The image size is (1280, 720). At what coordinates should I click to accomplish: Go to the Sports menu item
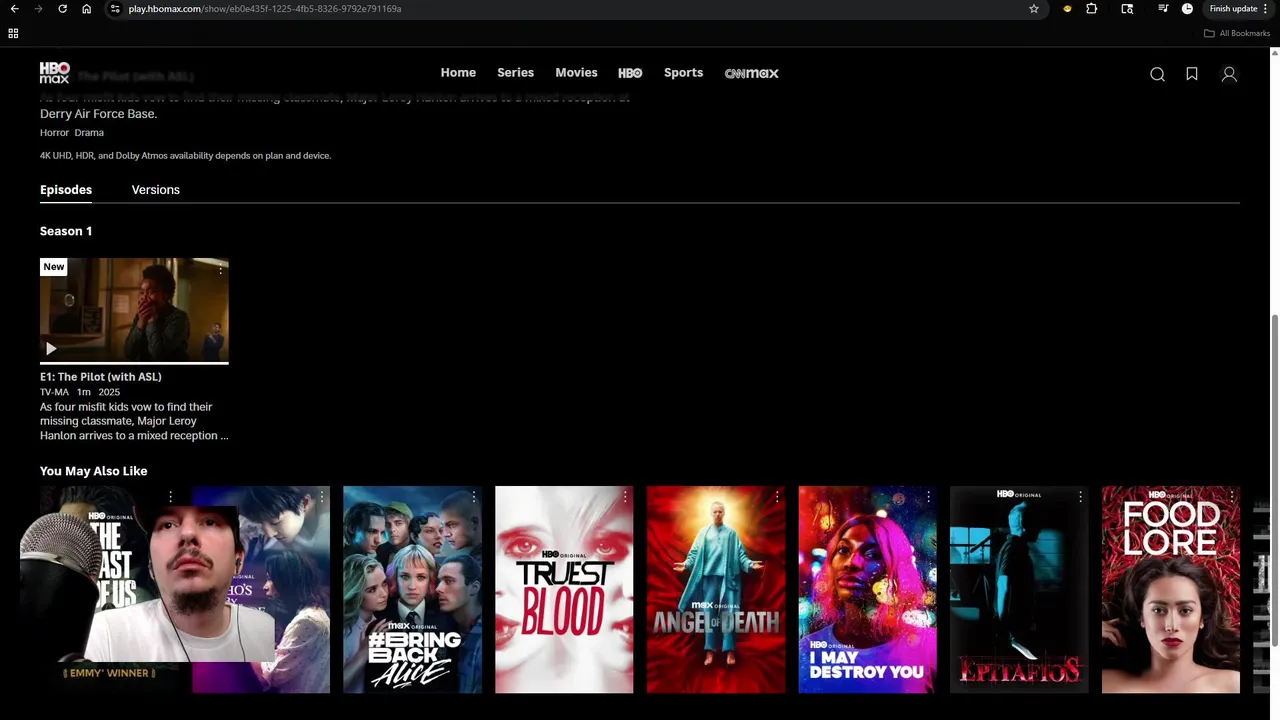tap(683, 73)
